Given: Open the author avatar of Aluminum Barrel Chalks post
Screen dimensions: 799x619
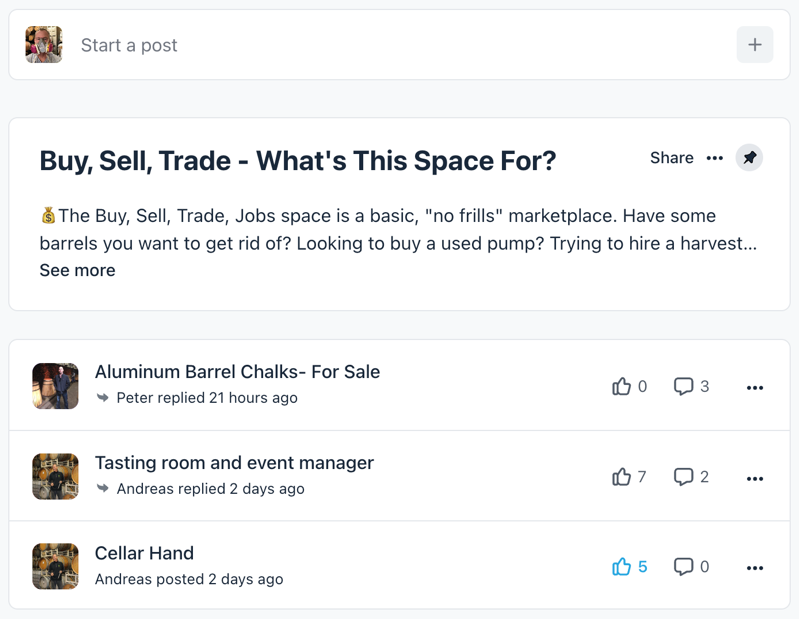Looking at the screenshot, I should click(56, 386).
